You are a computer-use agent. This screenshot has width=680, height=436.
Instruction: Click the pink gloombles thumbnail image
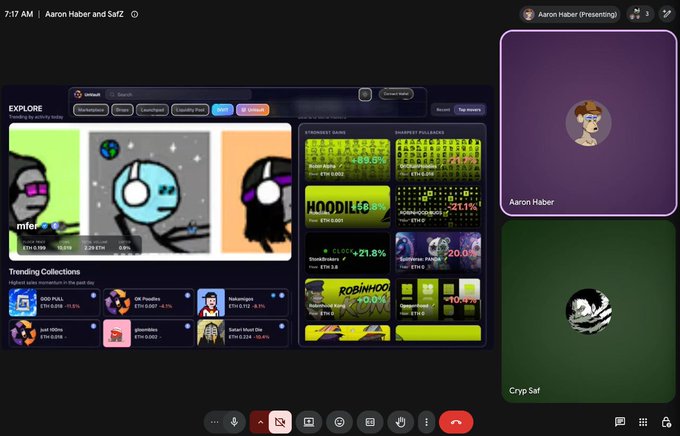tap(117, 333)
